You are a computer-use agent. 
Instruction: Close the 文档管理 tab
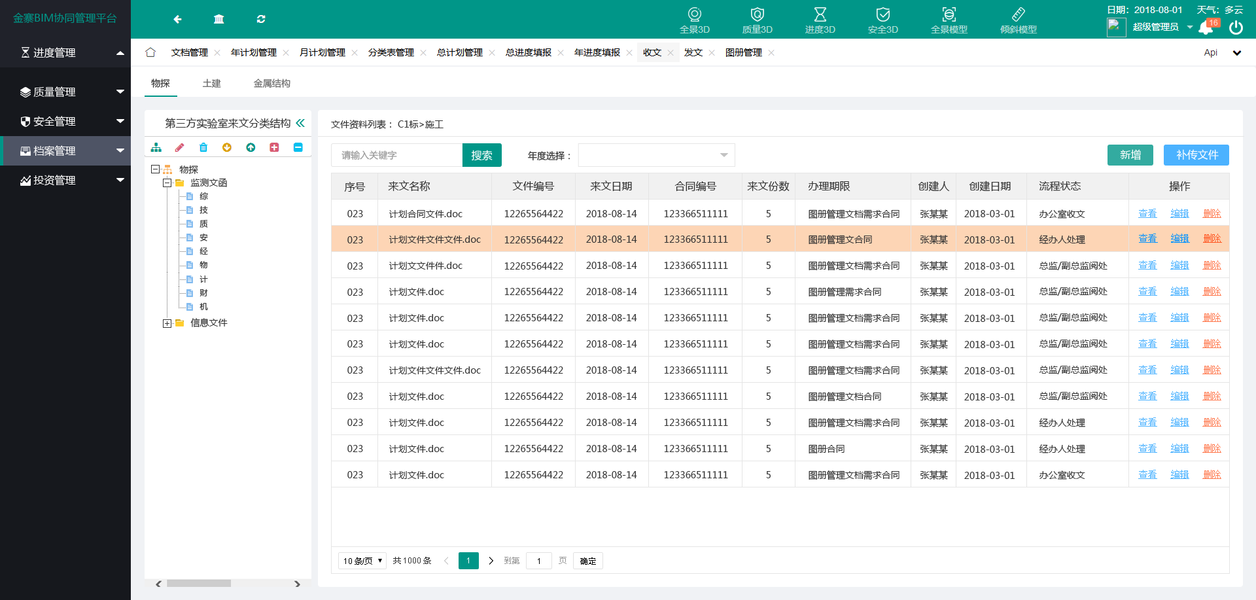coord(217,53)
